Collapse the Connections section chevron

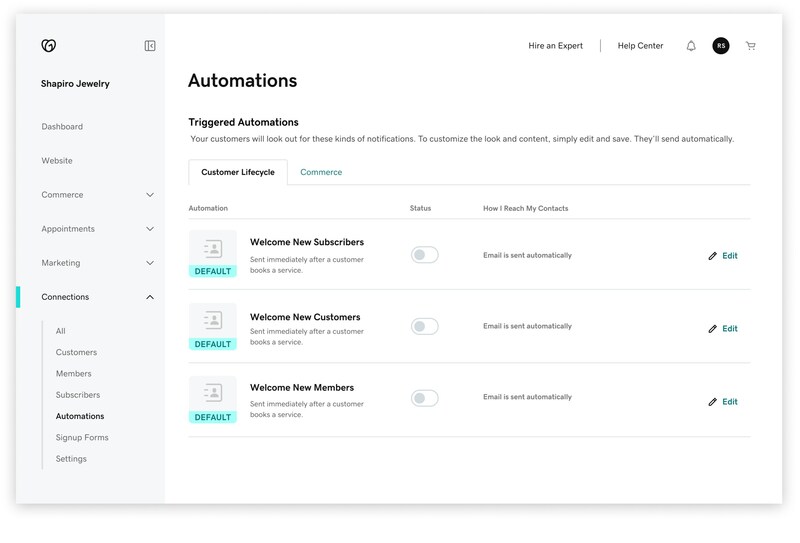150,297
